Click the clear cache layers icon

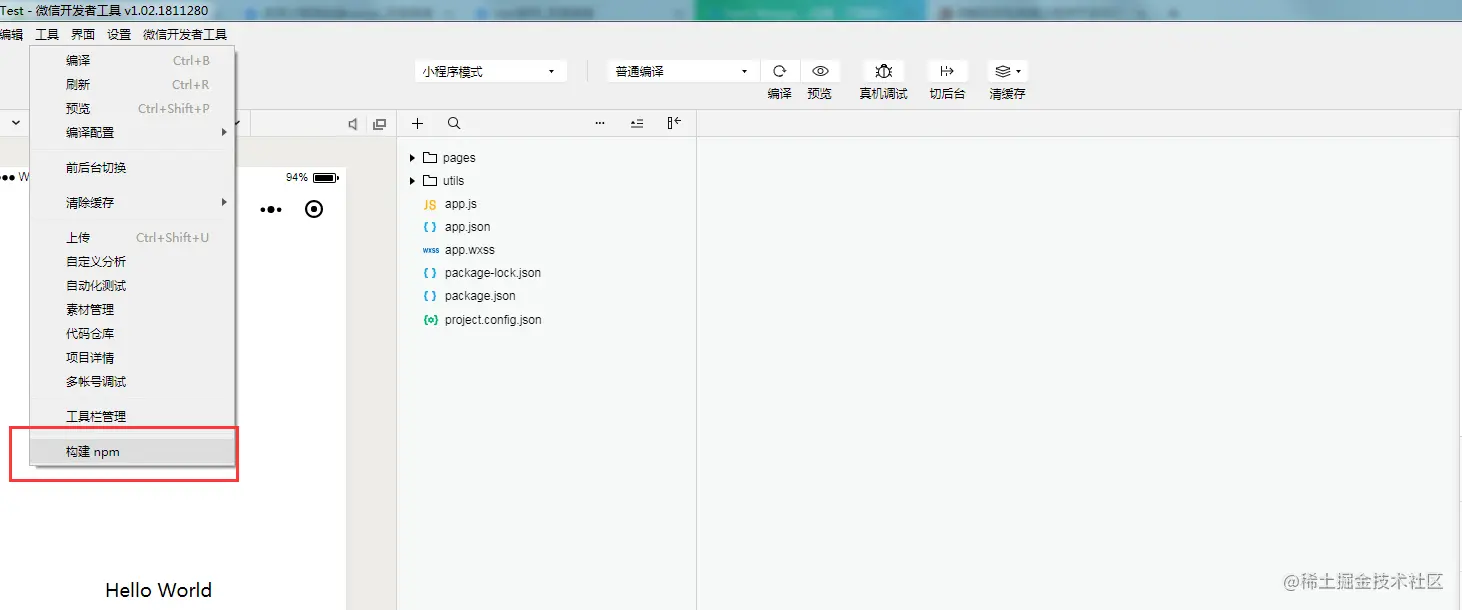[1003, 71]
